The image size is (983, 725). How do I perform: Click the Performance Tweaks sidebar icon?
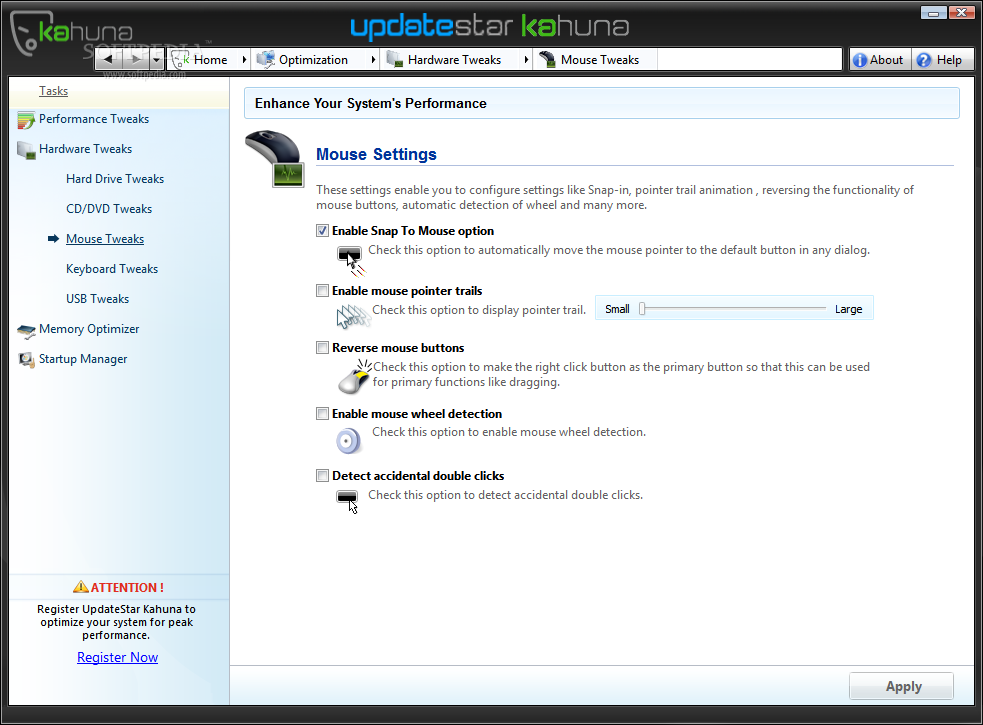click(26, 120)
